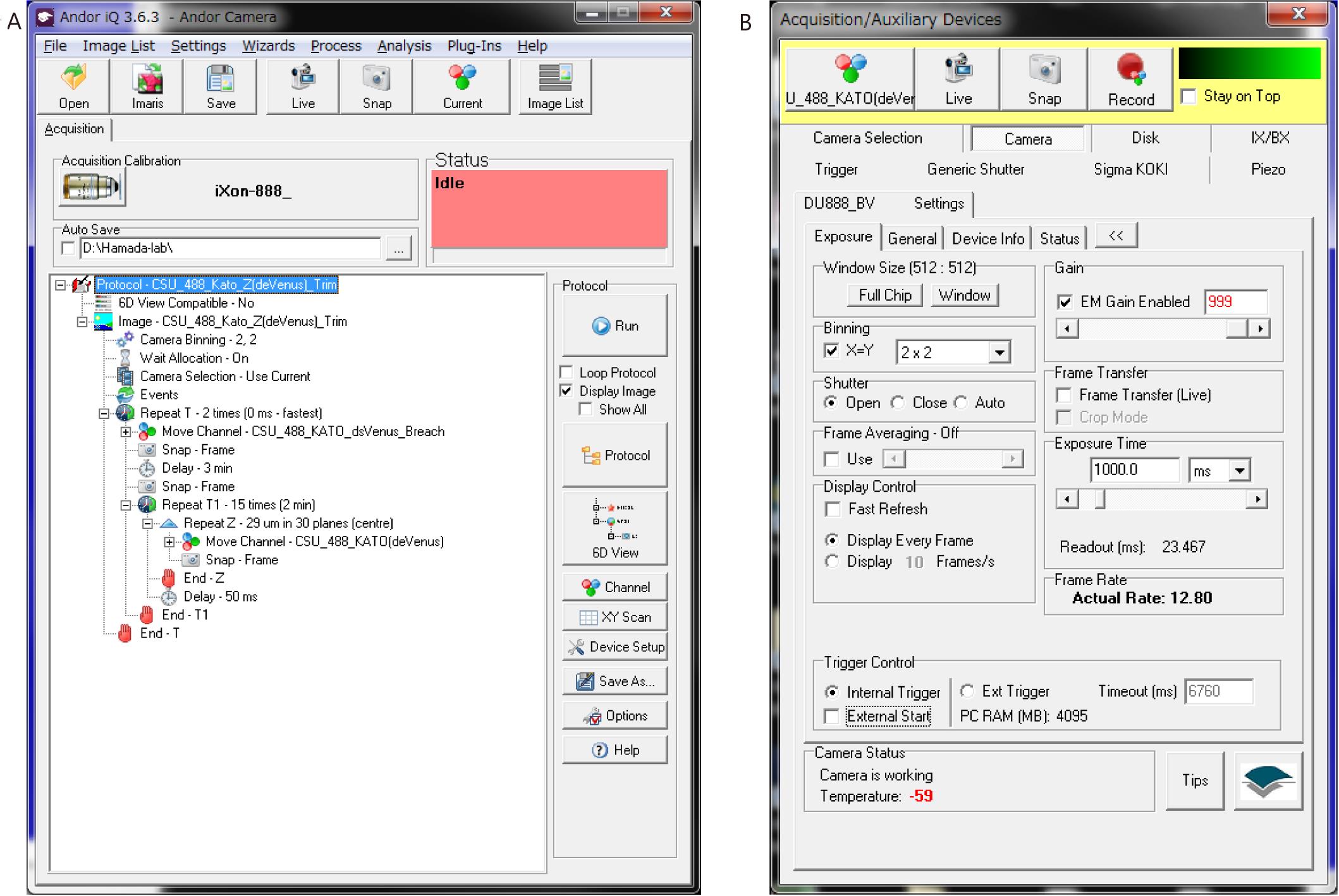
Task: Click the Save toolbar icon
Action: [x=221, y=87]
